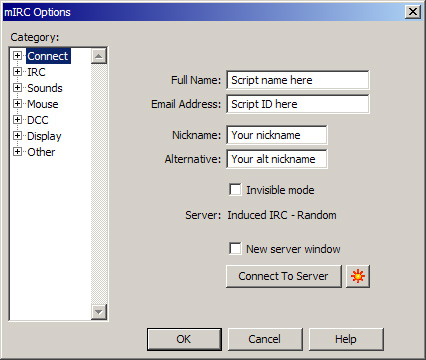Click the Connect To Server button
Screen dimensions: 426x360
click(x=284, y=276)
